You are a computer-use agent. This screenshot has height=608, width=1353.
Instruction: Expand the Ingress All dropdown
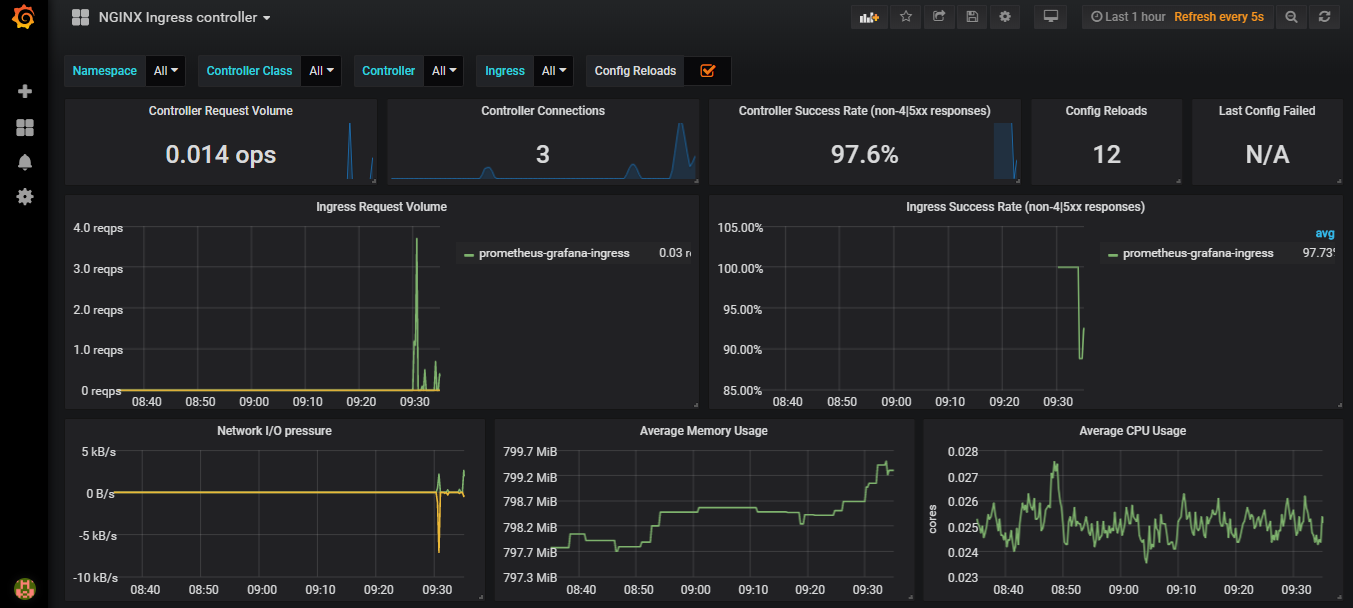click(x=554, y=71)
